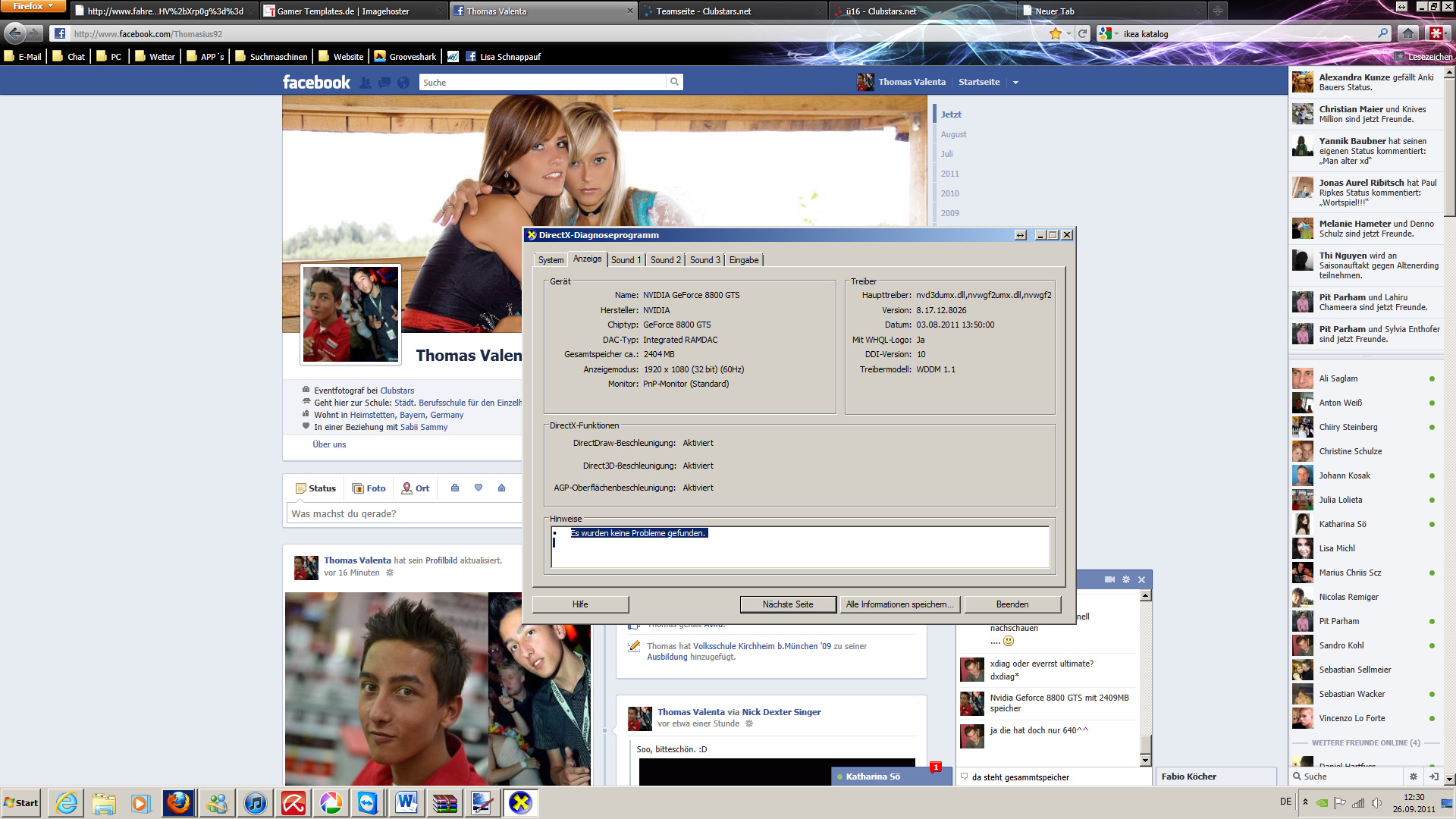Open Firefox from the taskbar
This screenshot has height=819, width=1456.
tap(179, 802)
